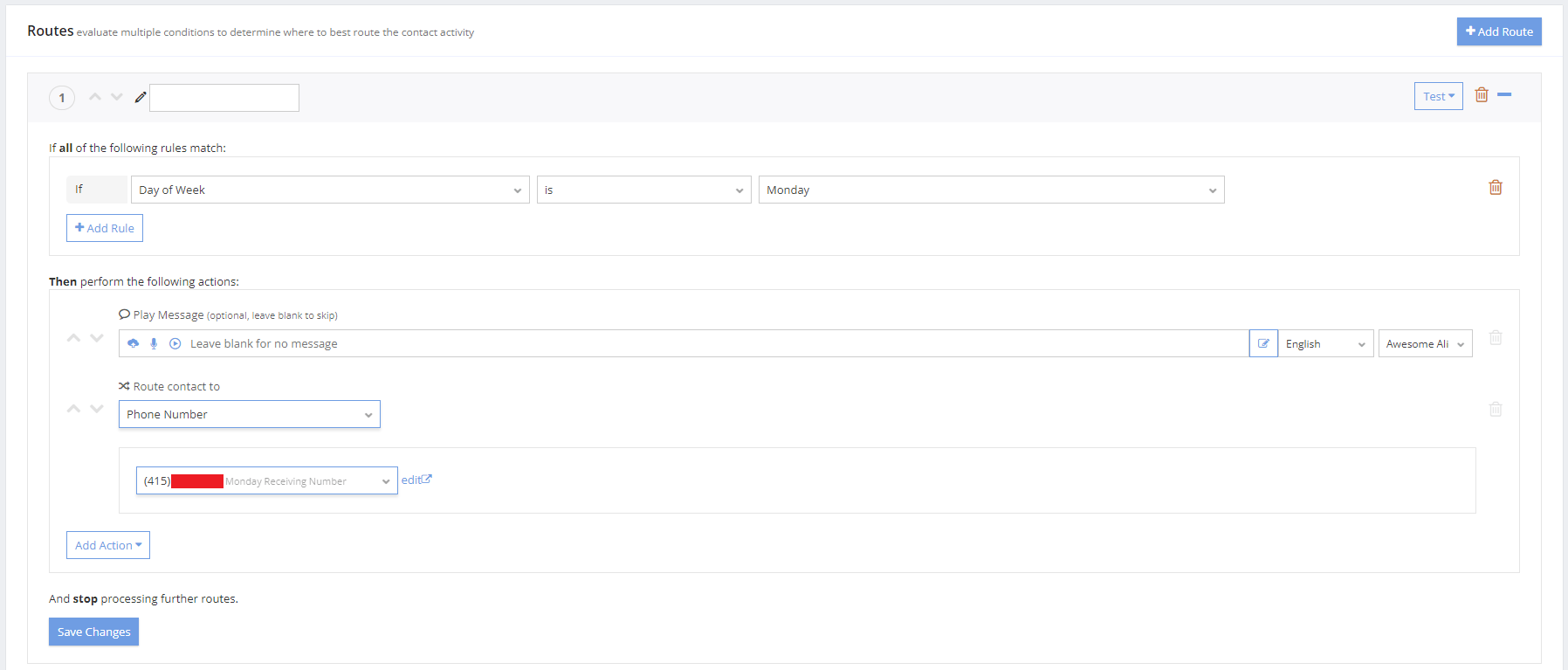1568x670 pixels.
Task: Save Changes to the route
Action: (93, 632)
